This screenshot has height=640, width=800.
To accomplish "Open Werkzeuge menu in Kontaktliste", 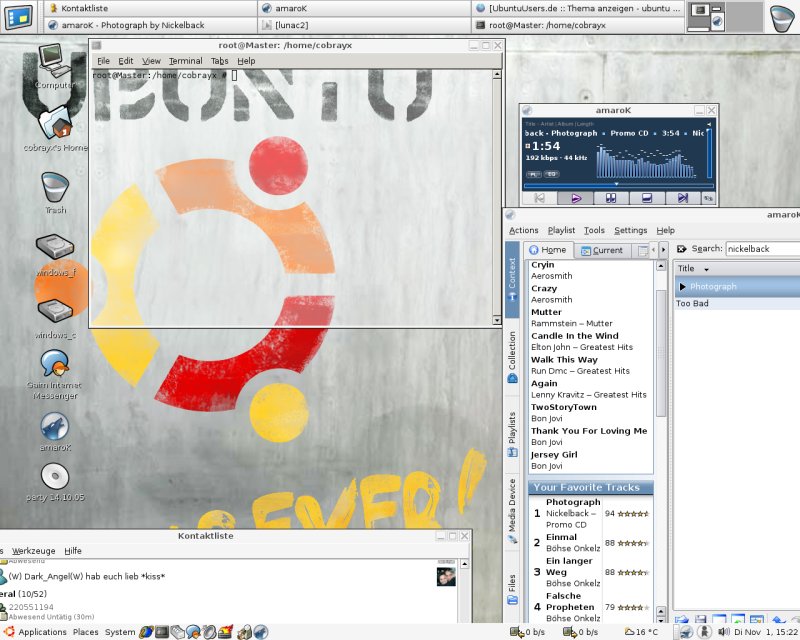I will tap(34, 551).
